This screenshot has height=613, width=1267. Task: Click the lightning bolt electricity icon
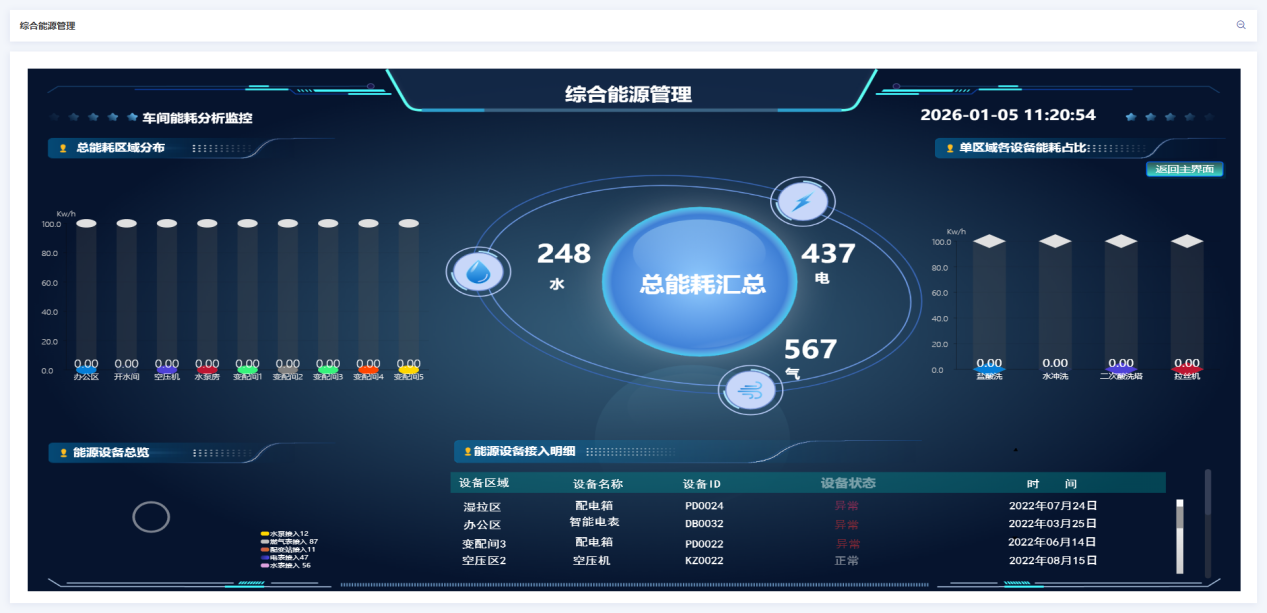click(802, 202)
